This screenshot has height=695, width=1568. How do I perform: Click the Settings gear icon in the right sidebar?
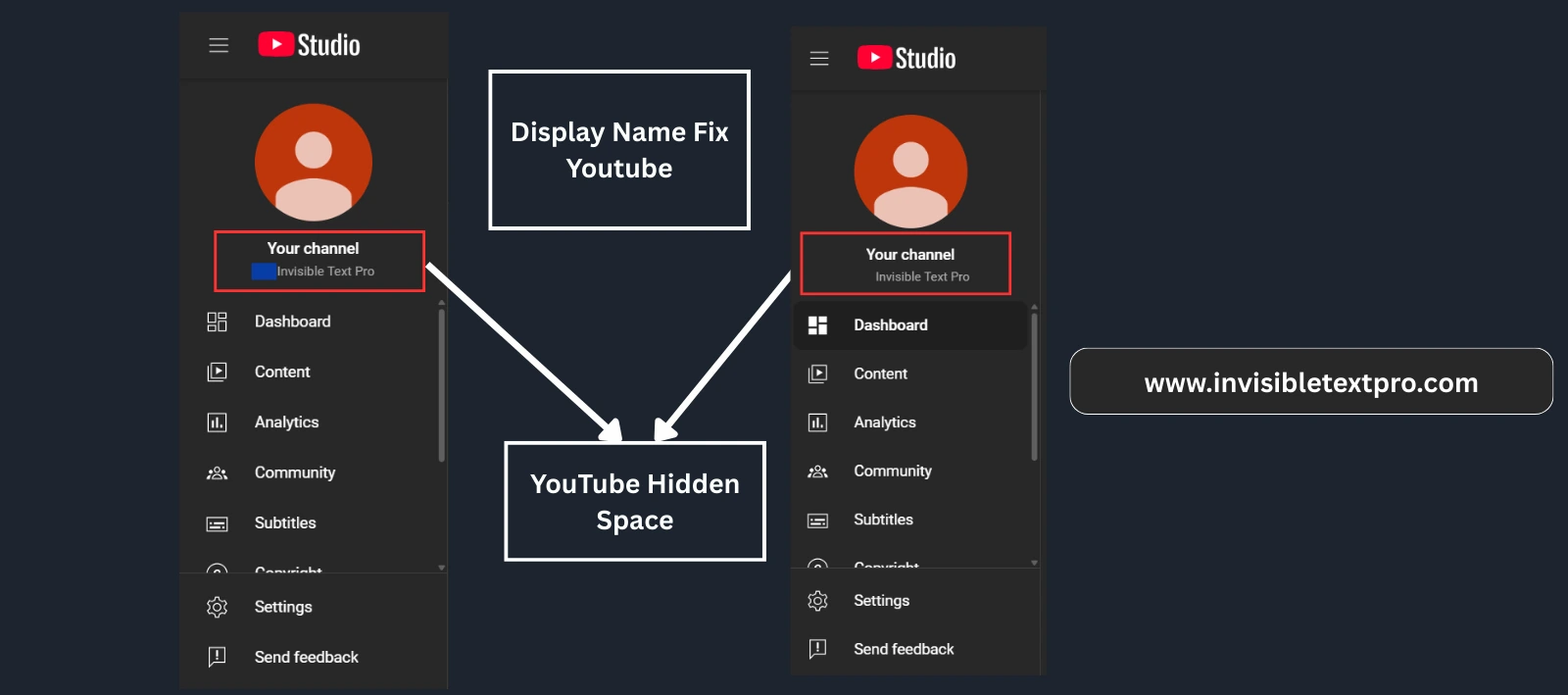pyautogui.click(x=817, y=601)
